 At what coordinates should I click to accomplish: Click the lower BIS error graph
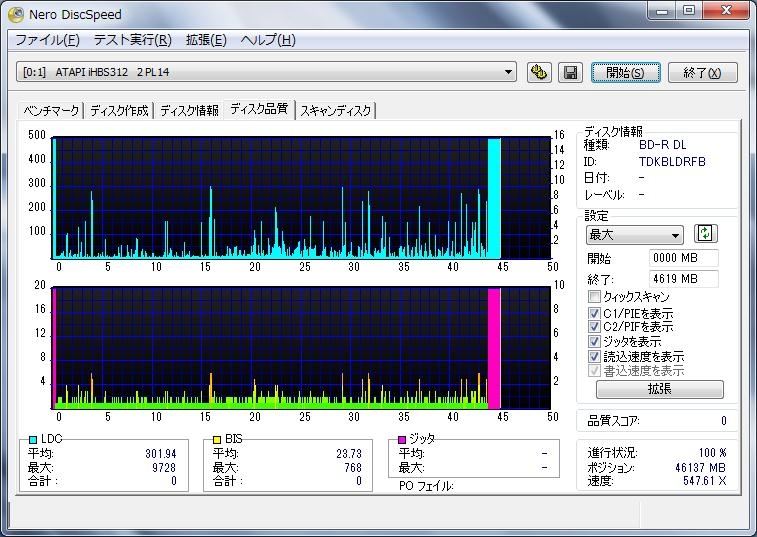[301, 348]
